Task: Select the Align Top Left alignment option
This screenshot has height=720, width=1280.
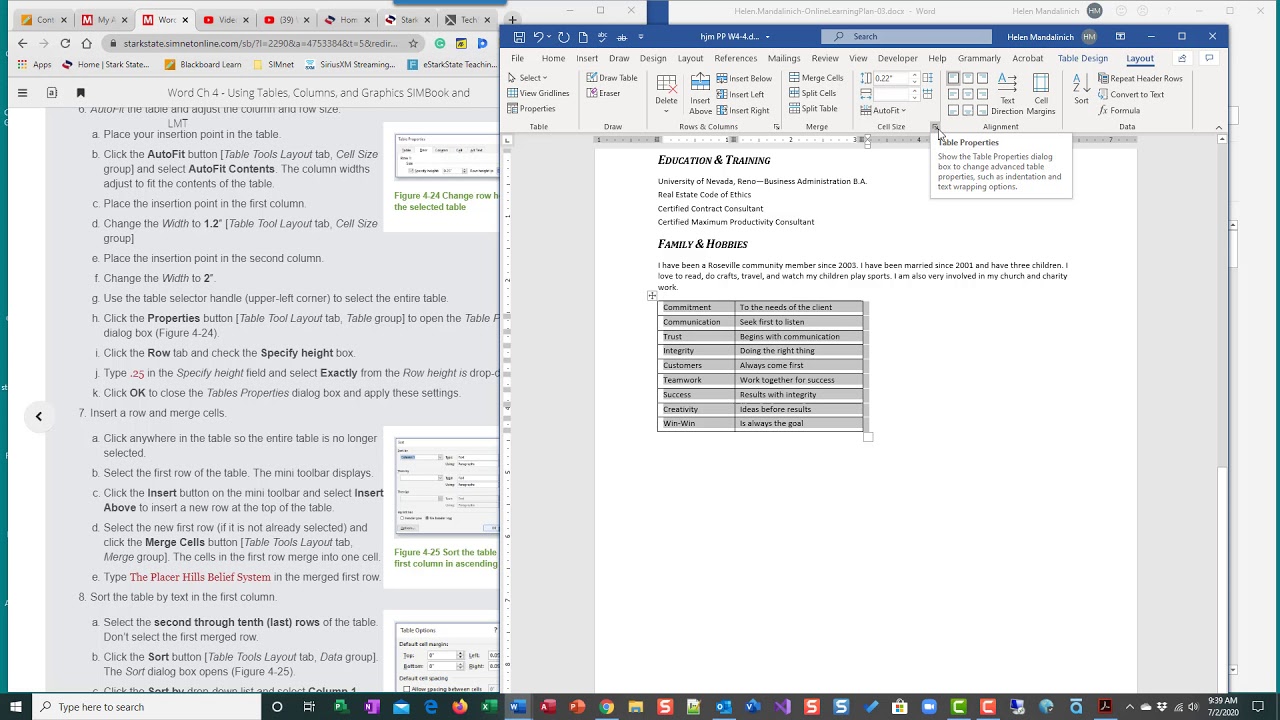Action: tap(953, 78)
